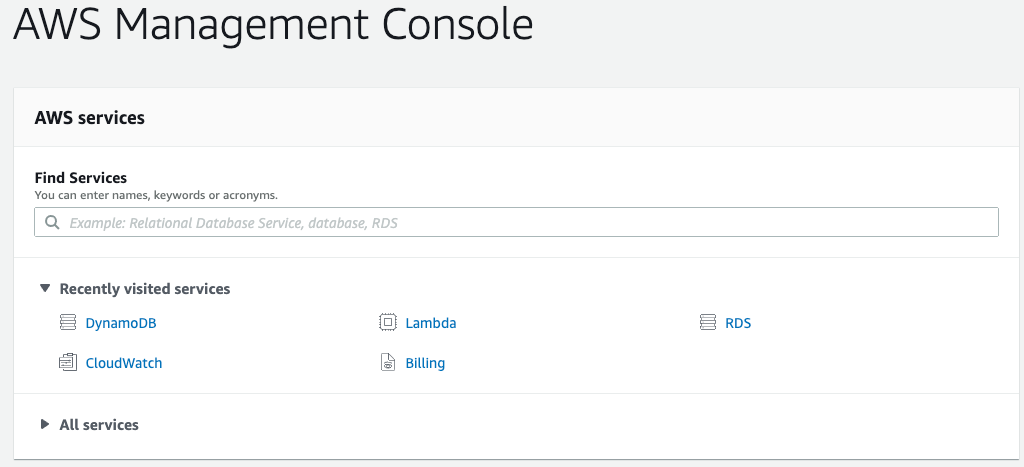Collapse Recently visited services using its triangle
The width and height of the screenshot is (1024, 467).
pos(44,288)
